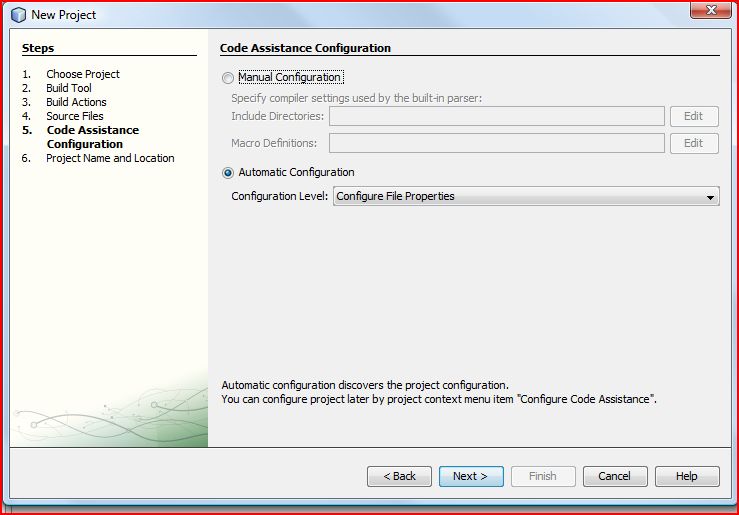Close the New Project dialog
This screenshot has width=739, height=515.
(711, 10)
